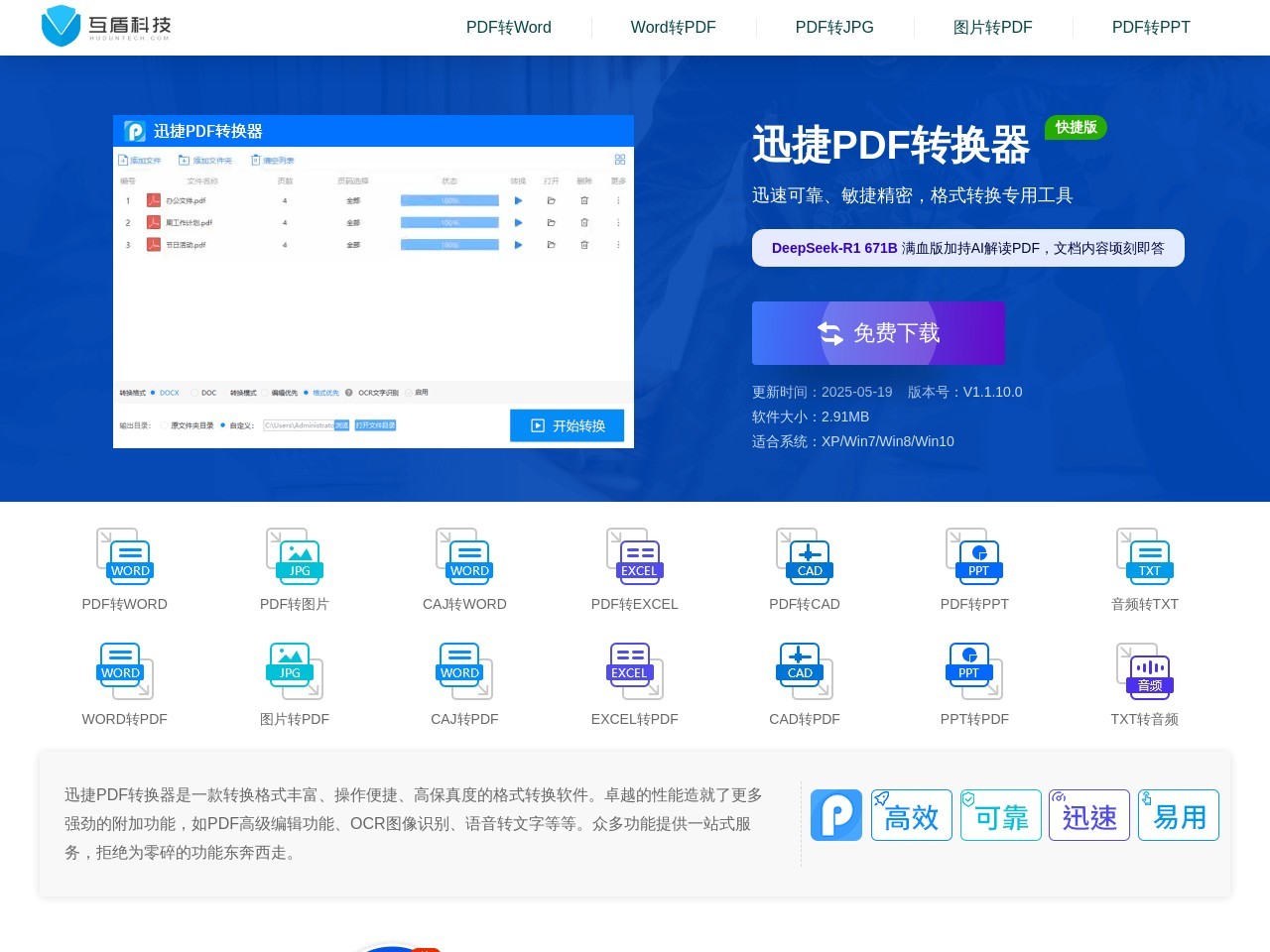This screenshot has height=952, width=1270.
Task: Select the CAJ转WORD icon
Action: 464,556
